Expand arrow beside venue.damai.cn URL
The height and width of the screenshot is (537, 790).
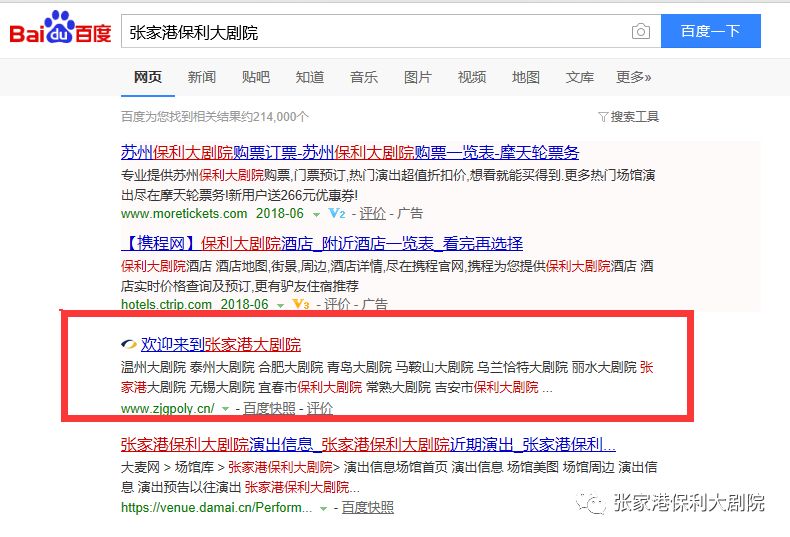click(x=323, y=509)
